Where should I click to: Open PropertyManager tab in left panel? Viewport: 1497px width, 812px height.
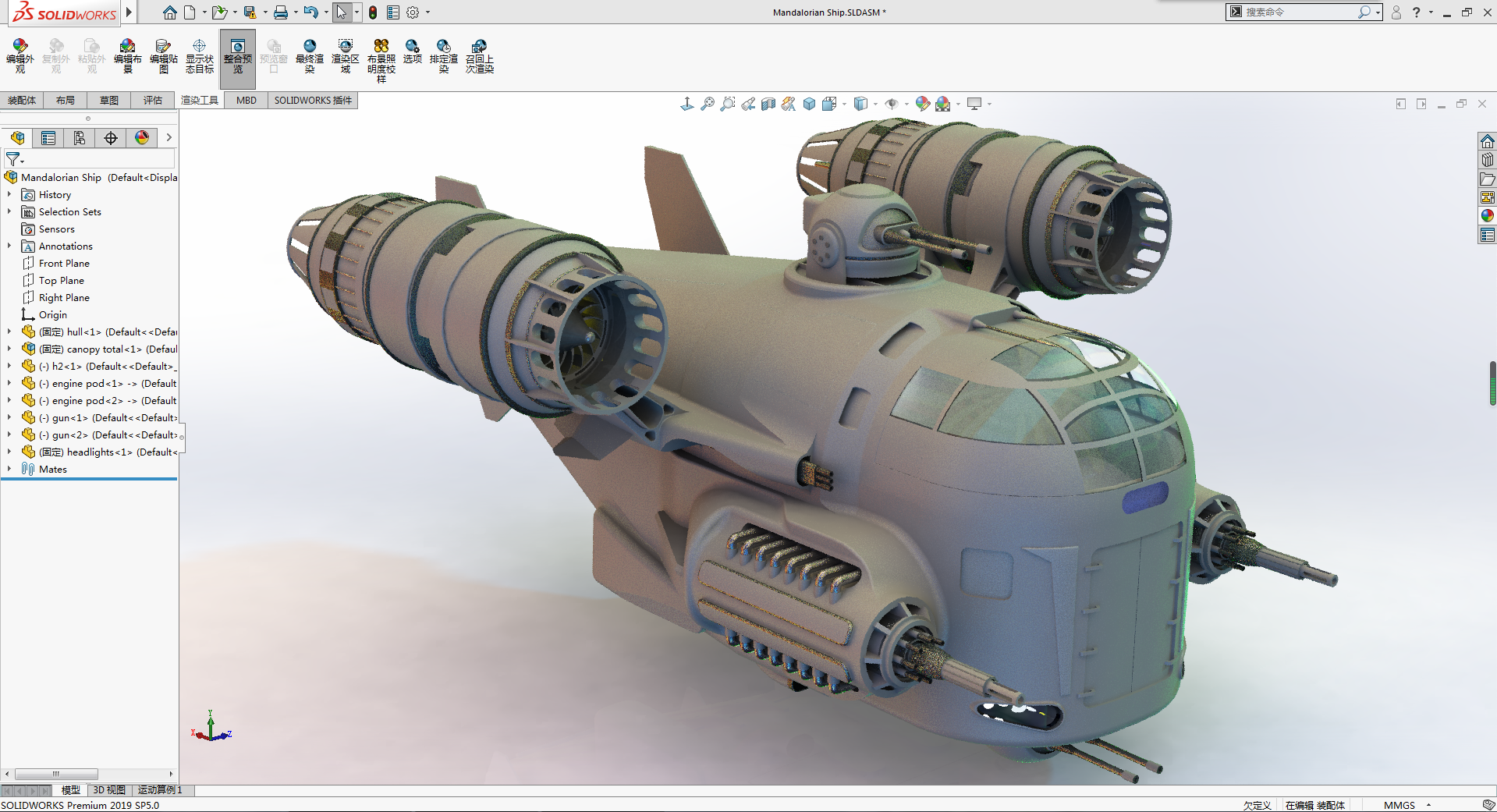[48, 138]
